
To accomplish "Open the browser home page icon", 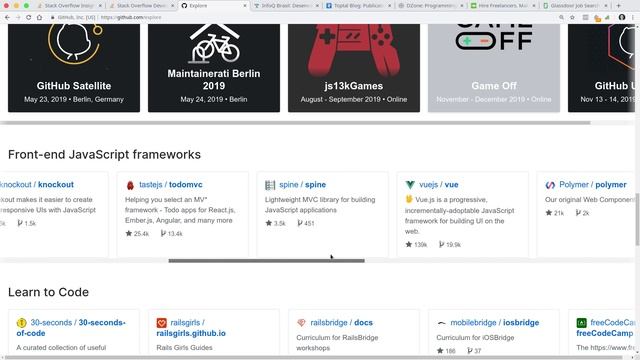I will [39, 18].
